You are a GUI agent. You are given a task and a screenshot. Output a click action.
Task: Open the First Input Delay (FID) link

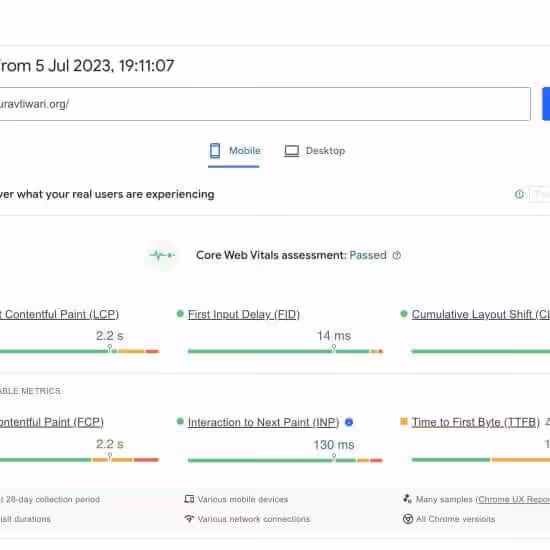[x=243, y=314]
